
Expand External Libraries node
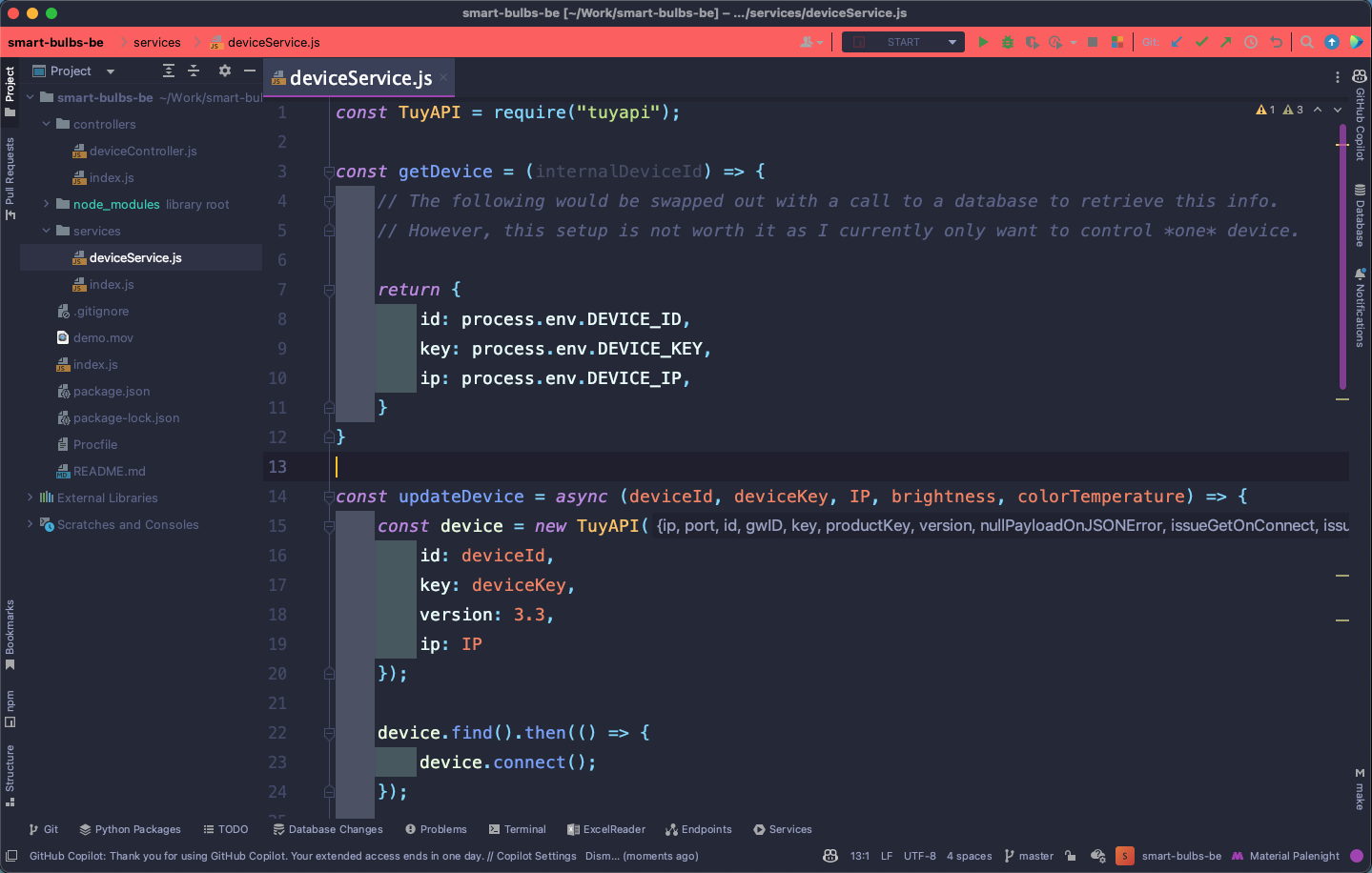pos(30,497)
